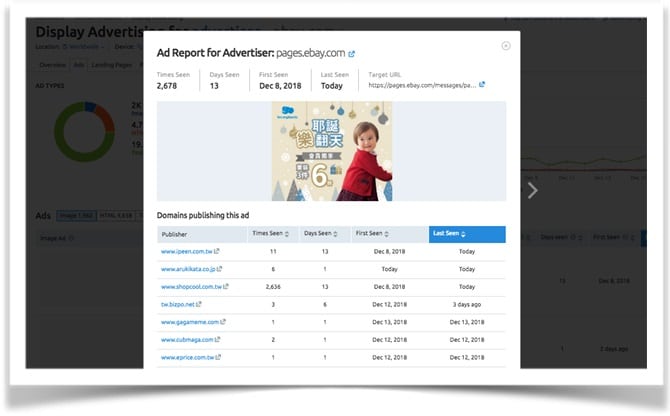Click the Target URL https://pages.ebay.com link text
Image resolution: width=670 pixels, height=416 pixels.
(422, 85)
